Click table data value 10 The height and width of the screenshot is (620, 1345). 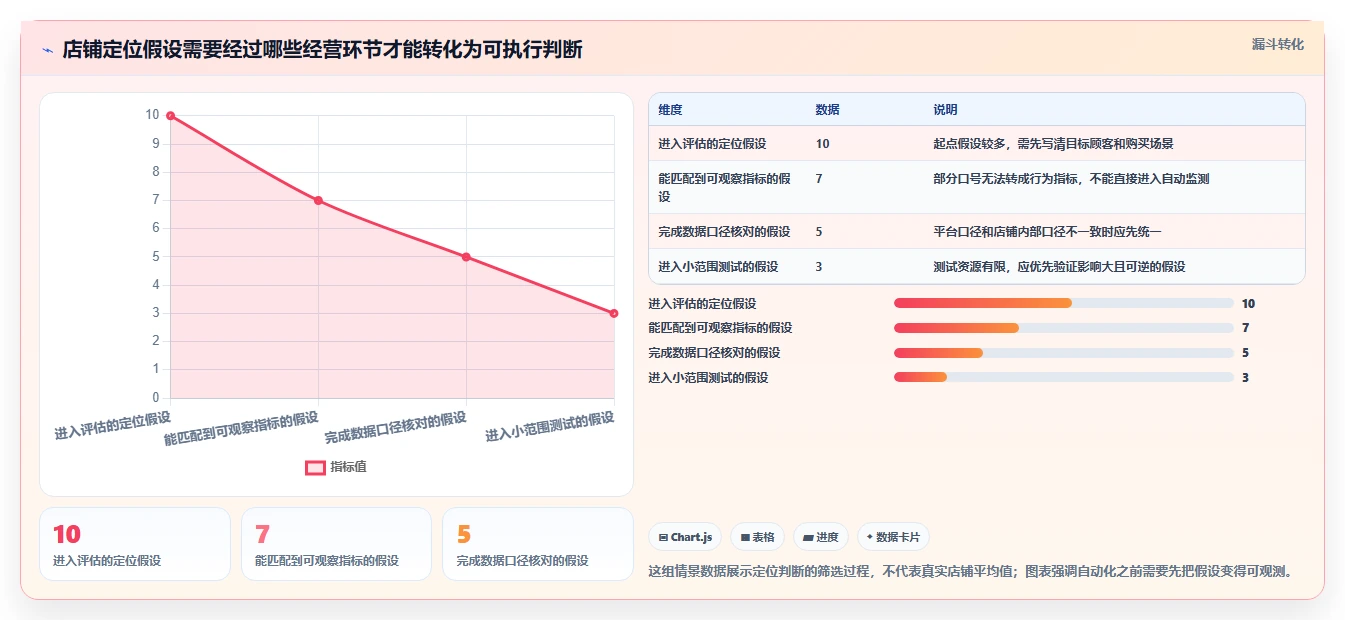822,144
